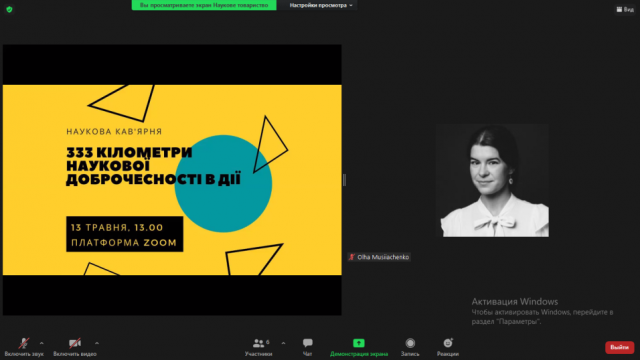Image resolution: width=640 pixels, height=360 pixels.
Task: Select Olha Musiiachenko's video thumbnail
Action: click(x=492, y=180)
